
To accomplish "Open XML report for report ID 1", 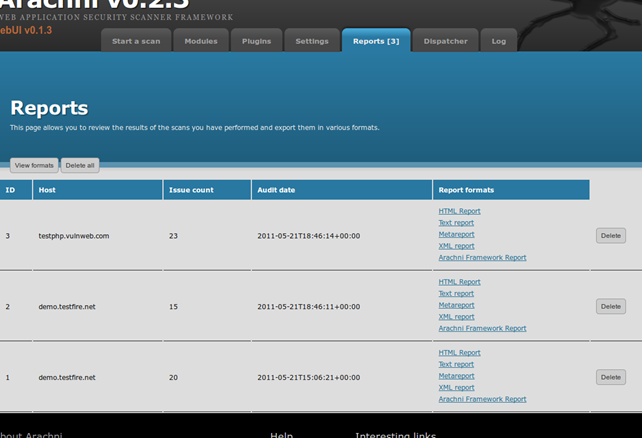I will point(456,388).
